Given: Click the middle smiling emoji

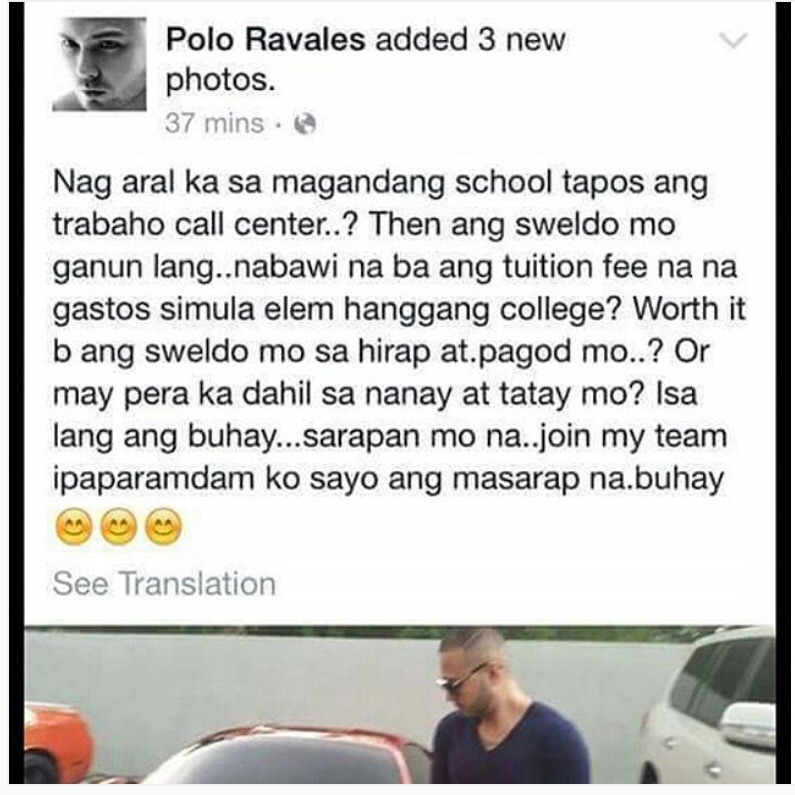Looking at the screenshot, I should 119,527.
